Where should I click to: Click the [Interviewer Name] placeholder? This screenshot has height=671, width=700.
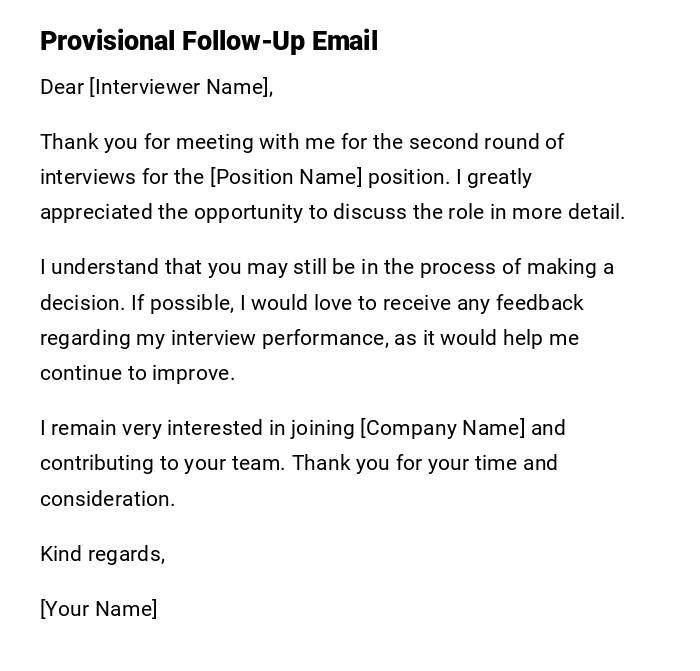click(180, 87)
